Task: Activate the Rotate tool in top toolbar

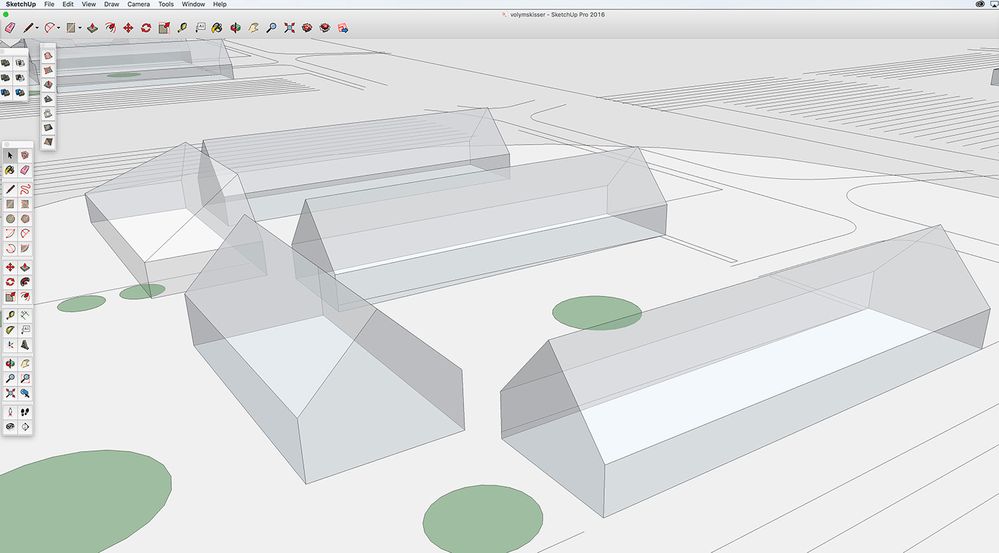Action: [x=146, y=28]
